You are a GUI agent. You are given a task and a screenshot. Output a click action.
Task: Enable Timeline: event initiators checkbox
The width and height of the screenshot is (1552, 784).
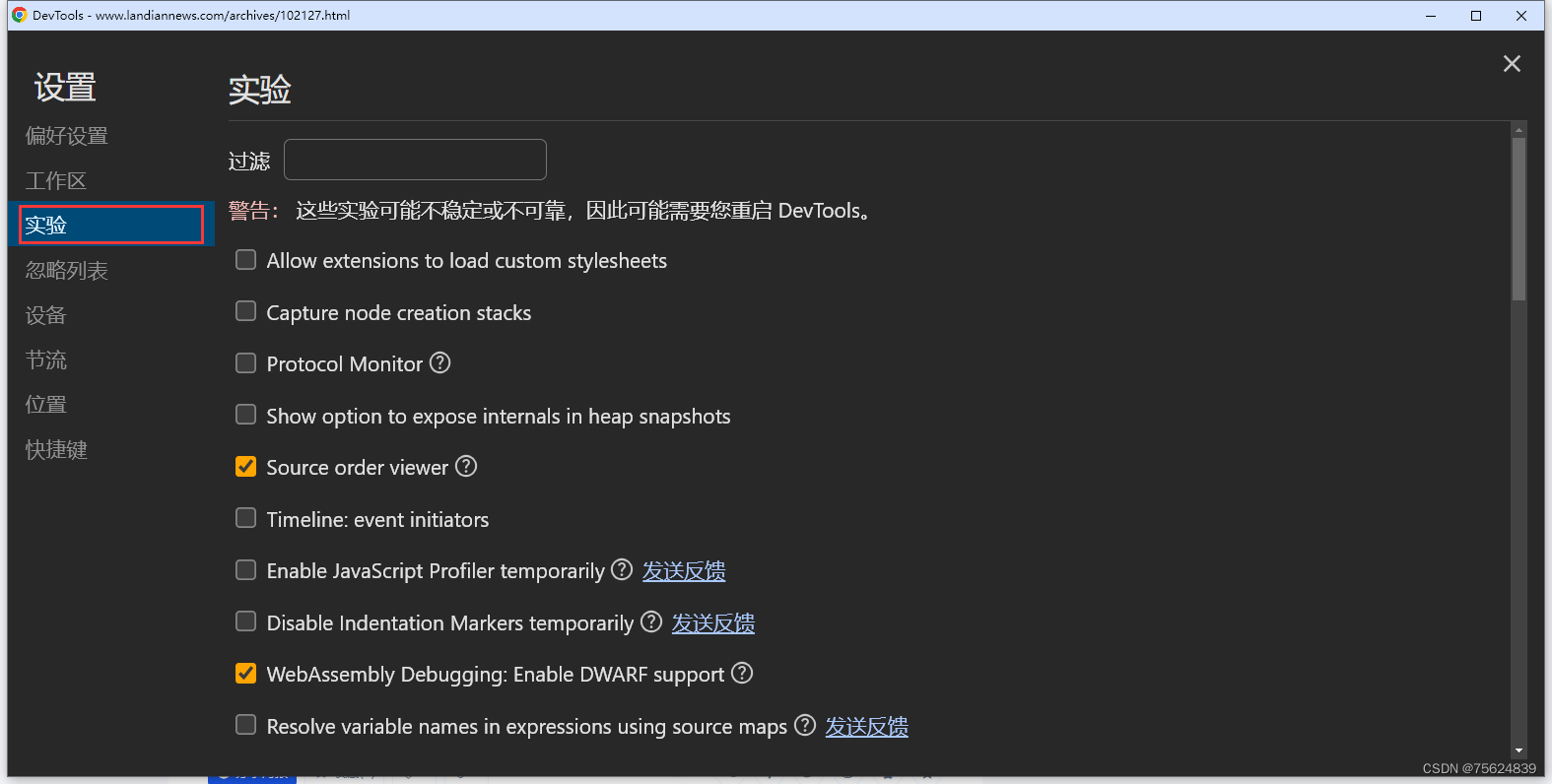(246, 518)
